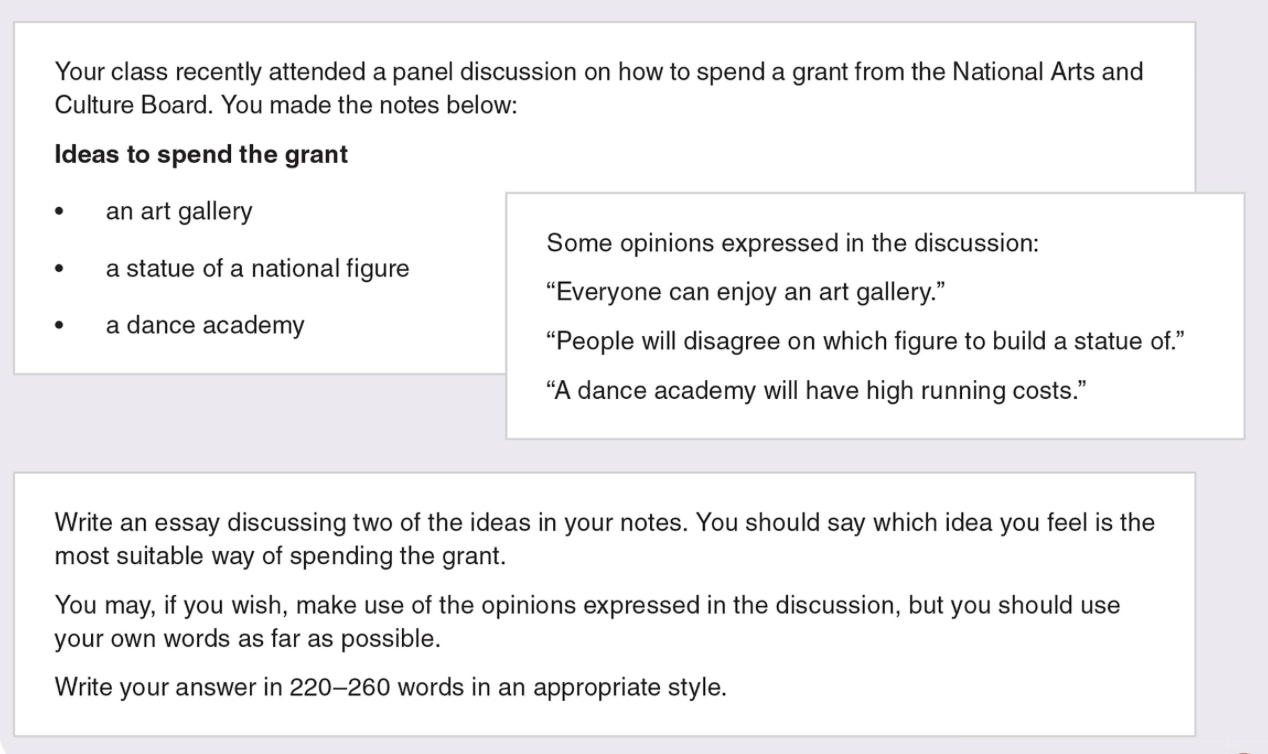
Task: Select the "a statue of a national figure" bullet
Action: click(257, 269)
